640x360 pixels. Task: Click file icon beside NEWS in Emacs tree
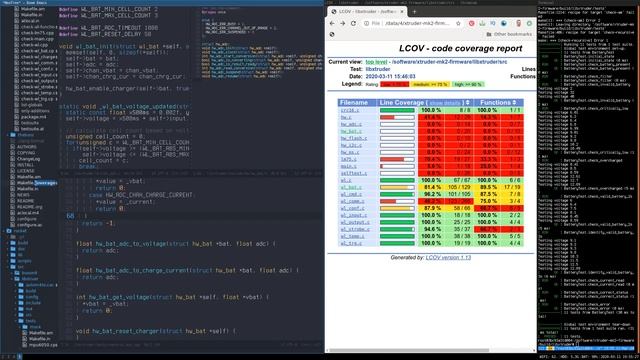12,195
